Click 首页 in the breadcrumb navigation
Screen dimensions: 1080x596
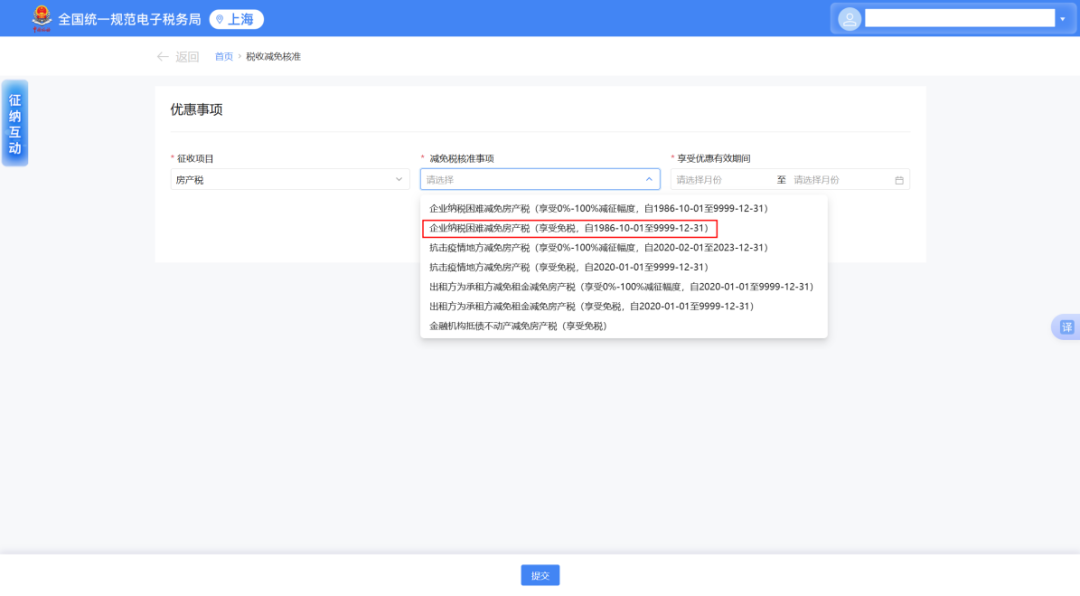click(223, 56)
